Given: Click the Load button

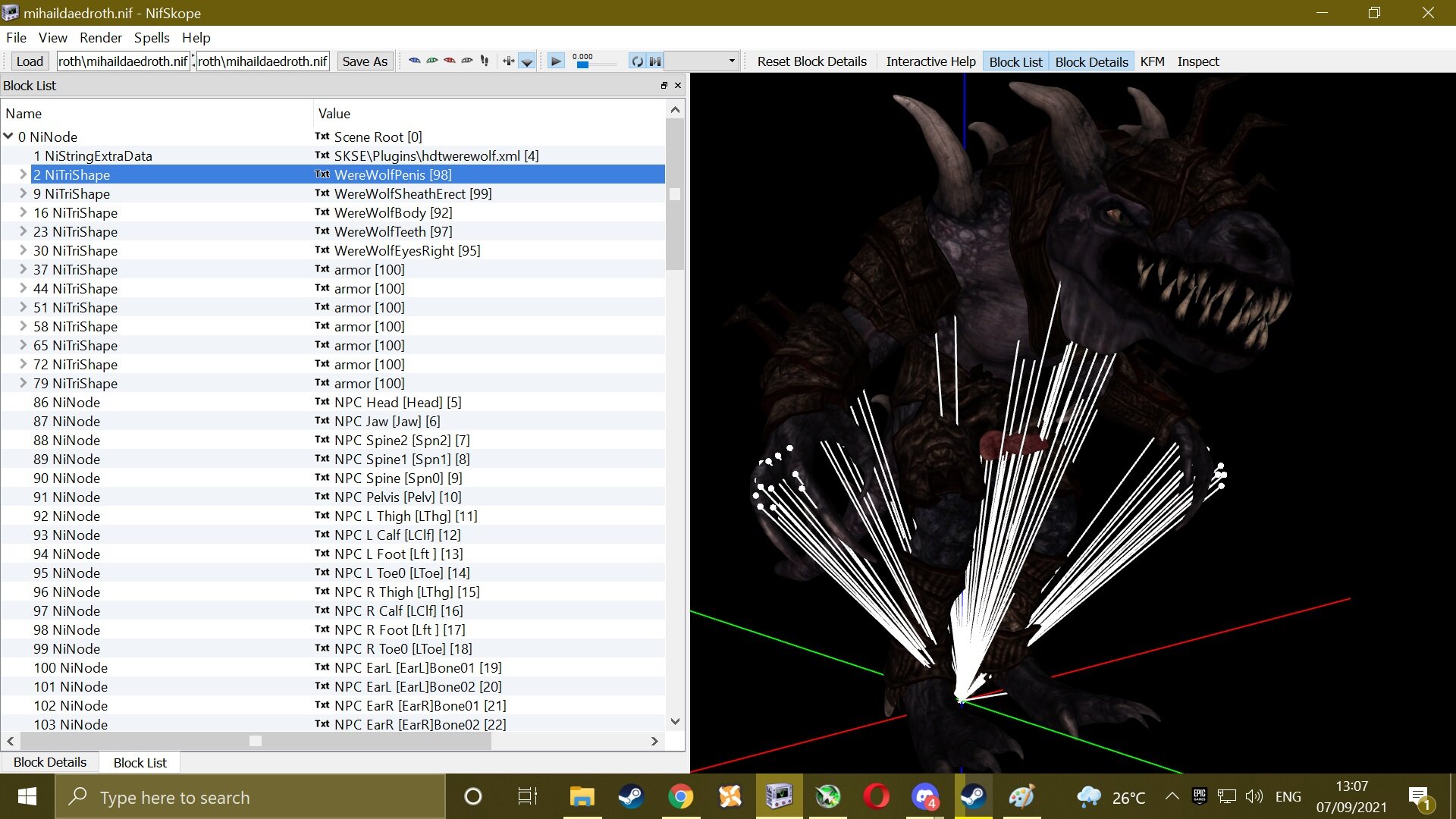Looking at the screenshot, I should pos(30,61).
